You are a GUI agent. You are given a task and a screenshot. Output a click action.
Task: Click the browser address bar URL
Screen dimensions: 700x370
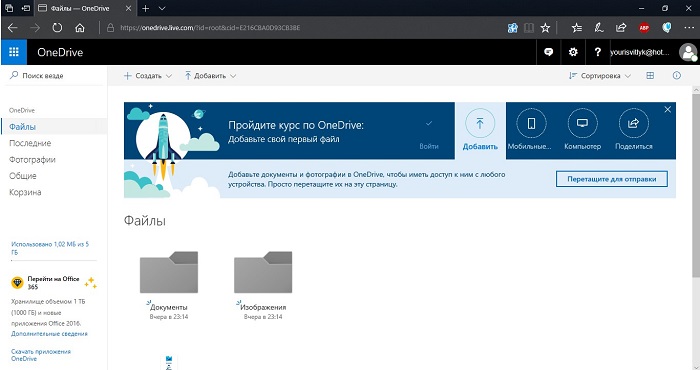(210, 28)
